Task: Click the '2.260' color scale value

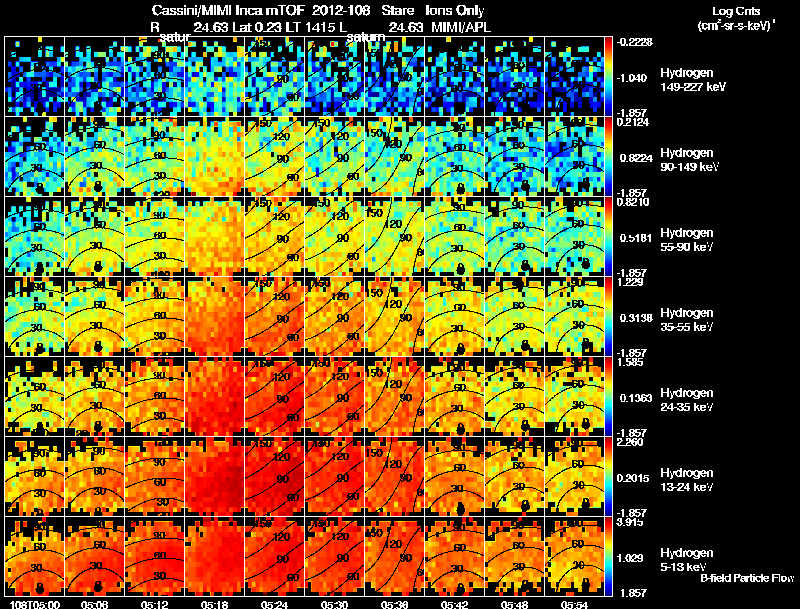Action: (630, 442)
